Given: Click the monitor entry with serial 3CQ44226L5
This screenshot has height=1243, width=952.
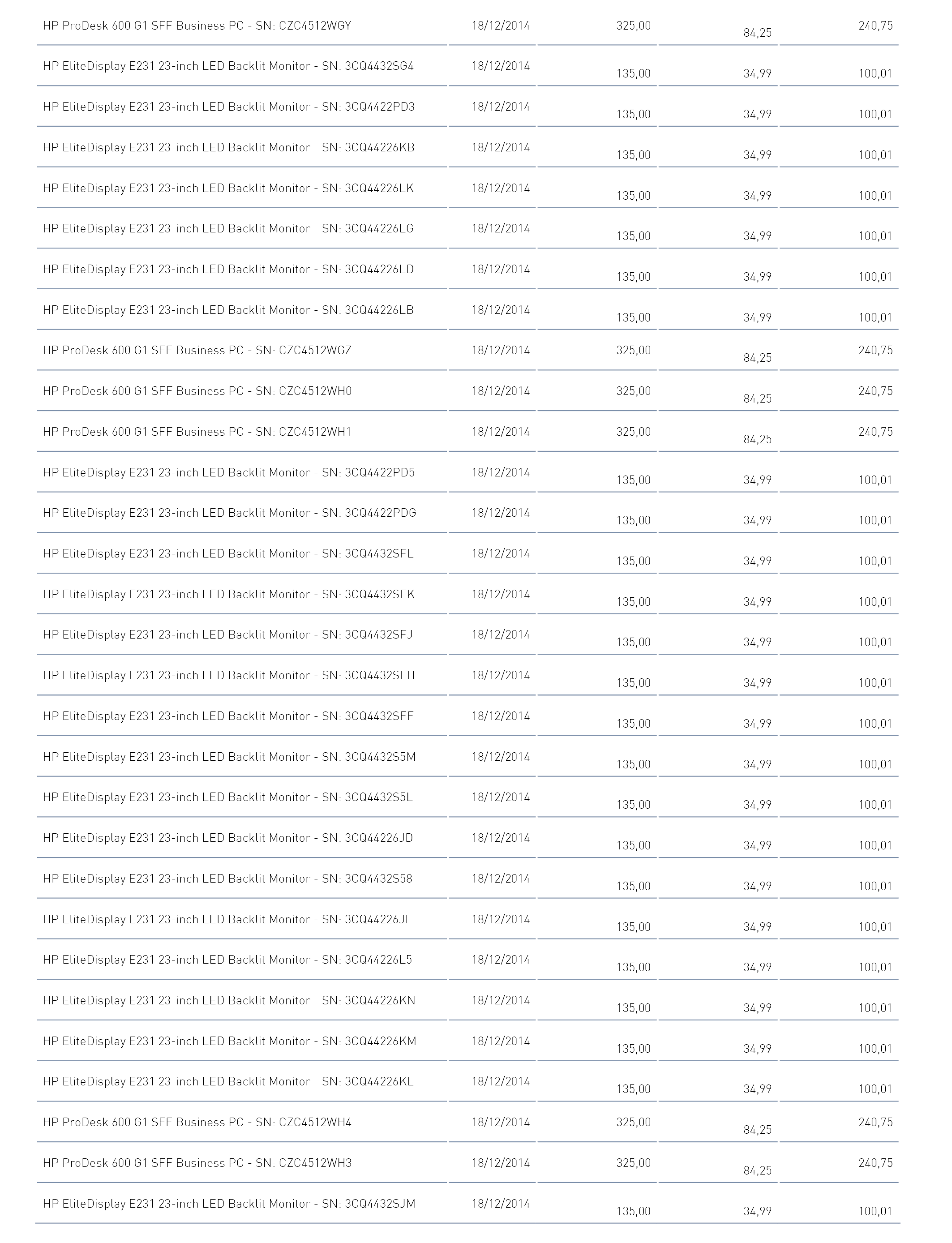Looking at the screenshot, I should point(228,960).
